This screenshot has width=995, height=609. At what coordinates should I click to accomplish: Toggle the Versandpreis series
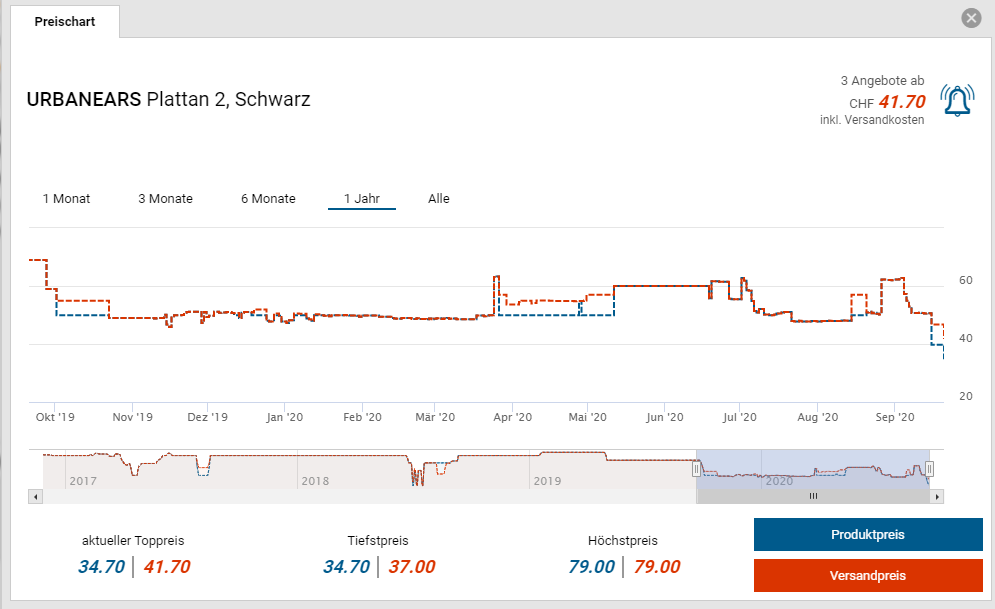point(867,576)
